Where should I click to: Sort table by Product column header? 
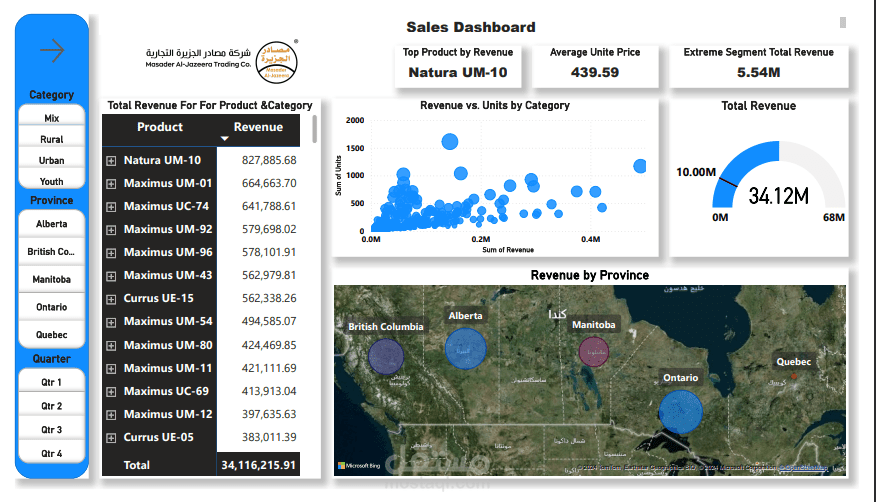(x=160, y=127)
